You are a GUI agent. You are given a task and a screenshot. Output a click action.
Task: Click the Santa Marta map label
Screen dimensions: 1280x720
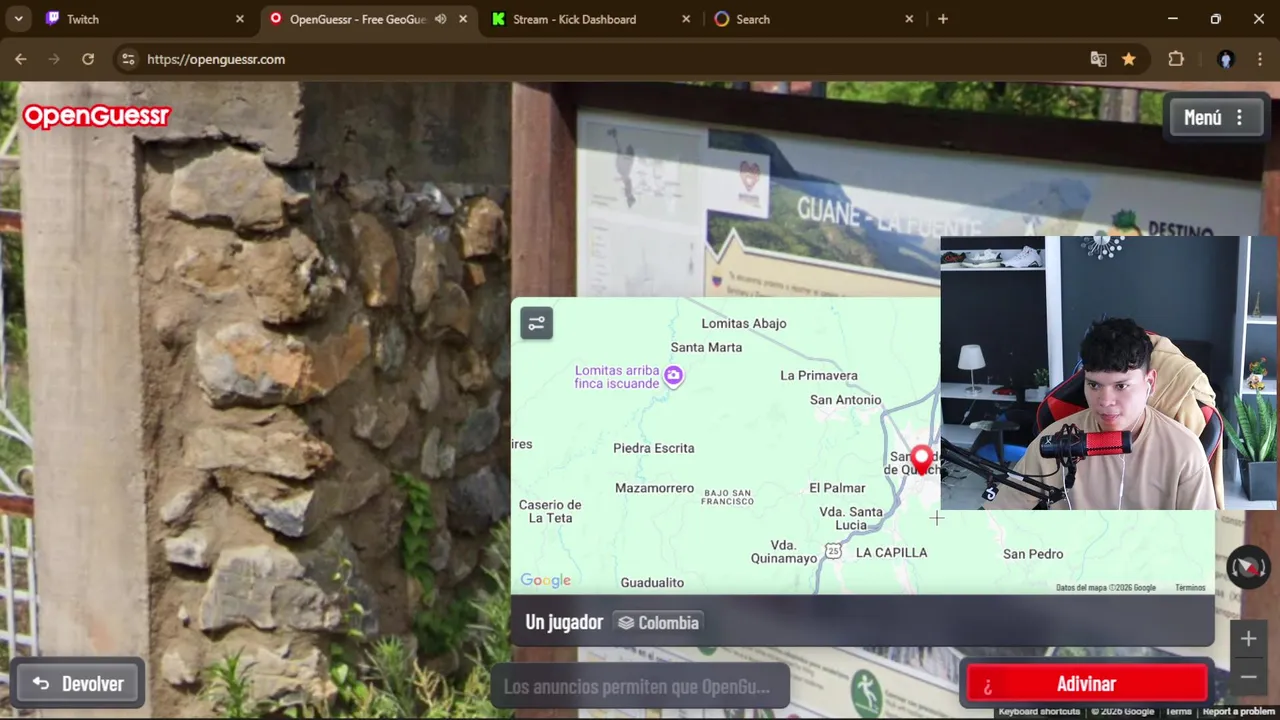coord(706,347)
